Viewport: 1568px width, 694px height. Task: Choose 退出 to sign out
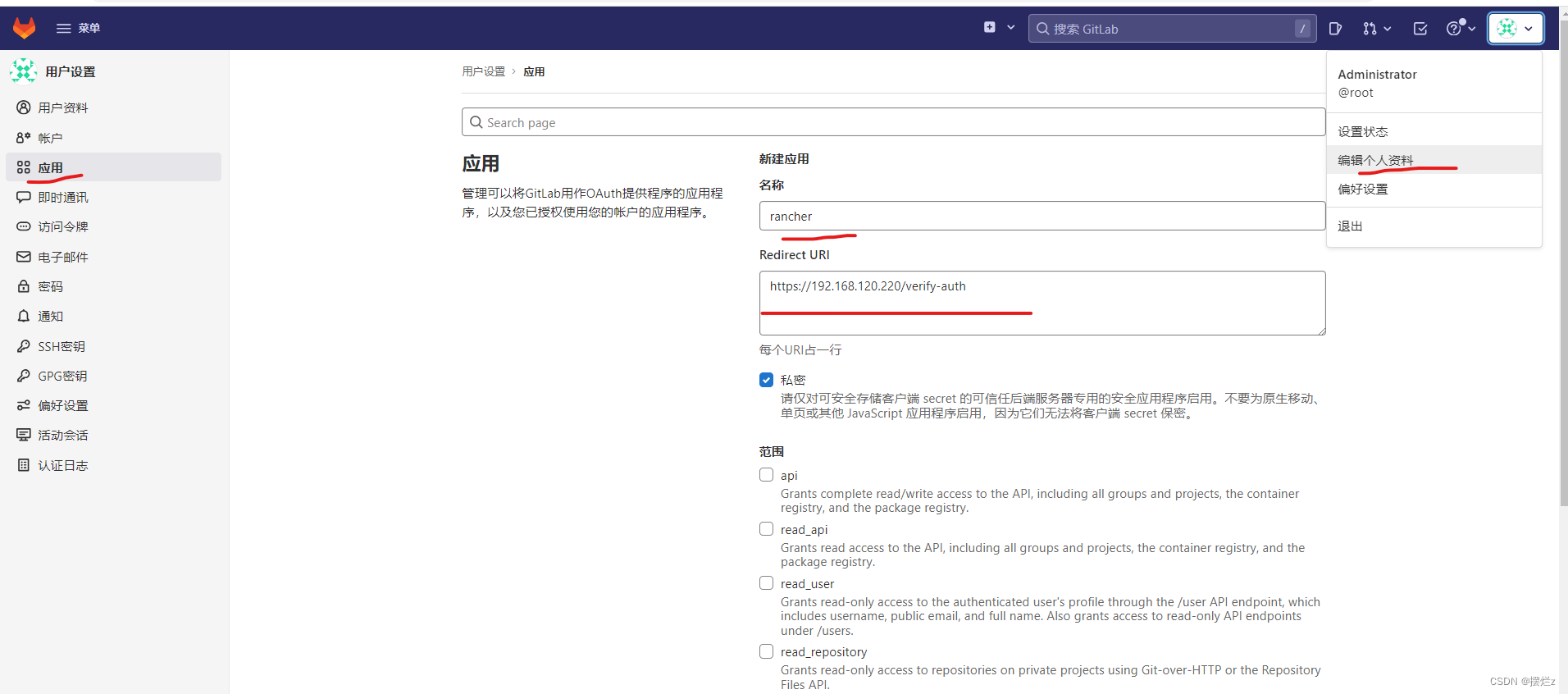[1434, 226]
